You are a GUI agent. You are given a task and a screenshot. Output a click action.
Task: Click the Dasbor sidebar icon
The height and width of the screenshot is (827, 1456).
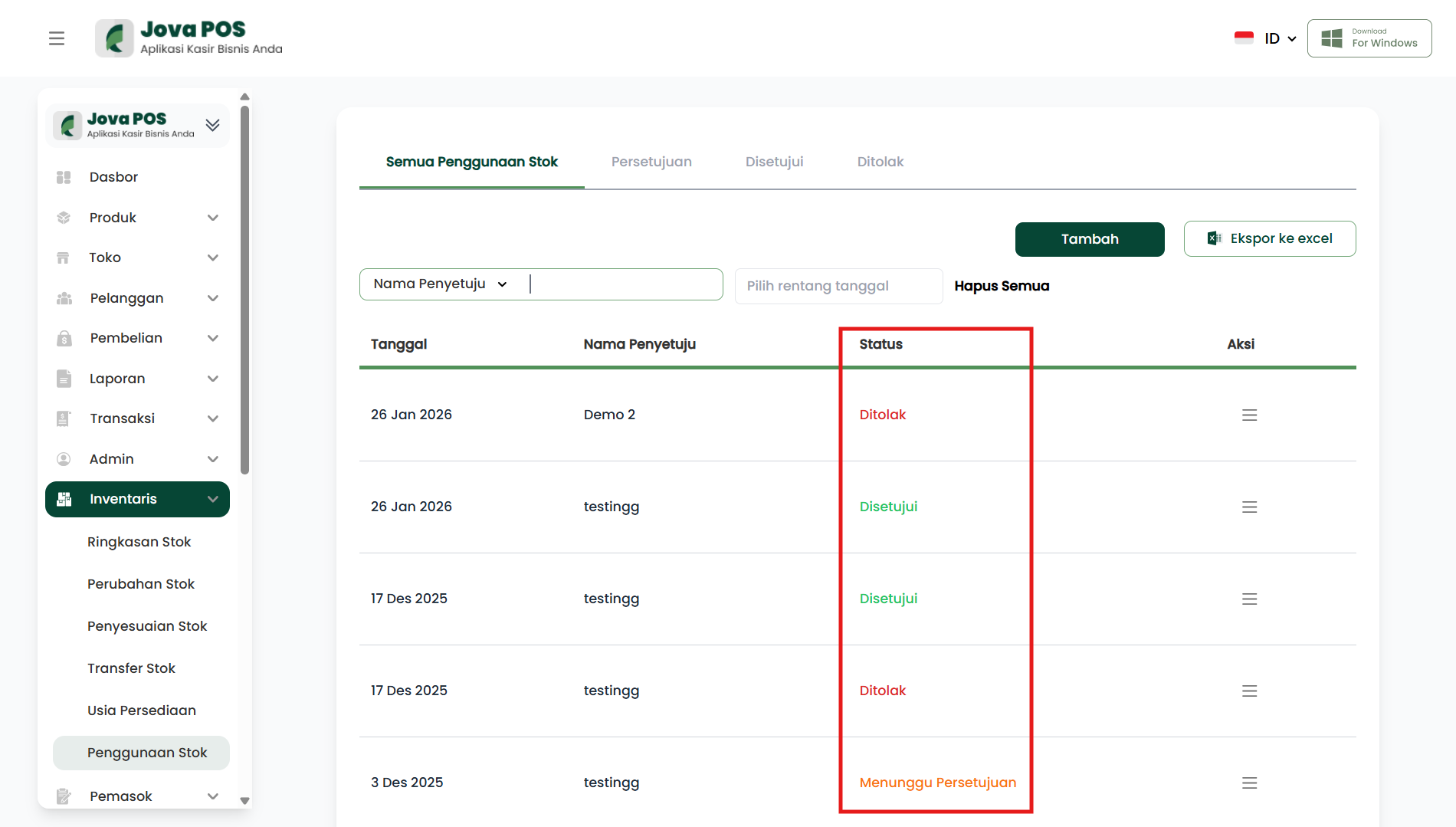pos(64,177)
